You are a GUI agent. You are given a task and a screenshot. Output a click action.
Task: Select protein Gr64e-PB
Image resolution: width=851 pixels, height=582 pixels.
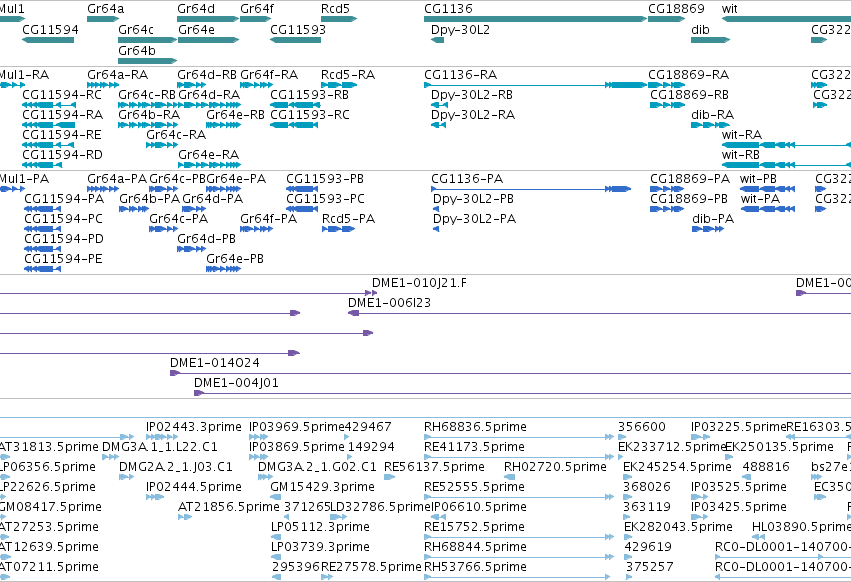coord(223,269)
